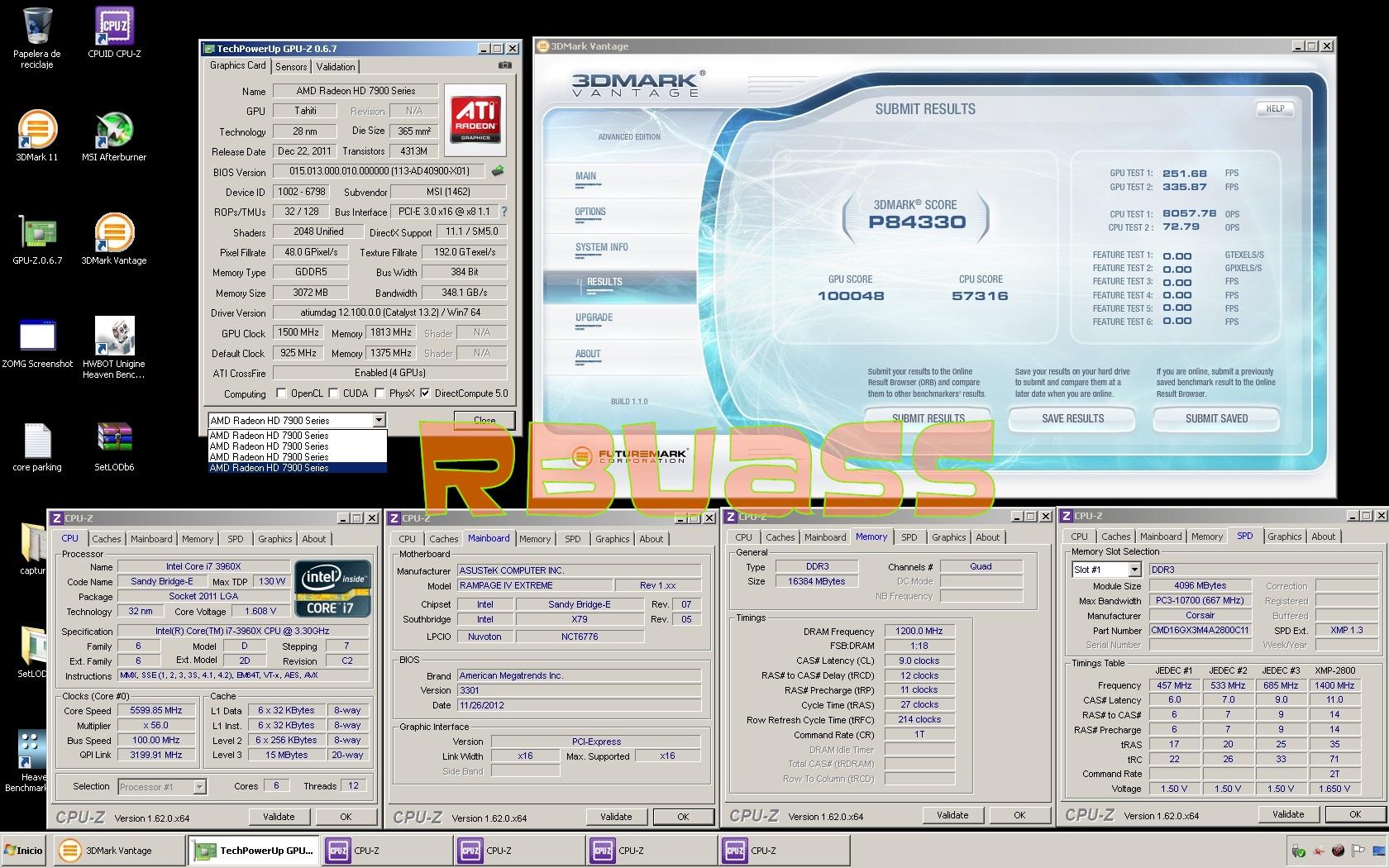The image size is (1389, 868).
Task: Click the red circular tray icon
Action: (1339, 851)
